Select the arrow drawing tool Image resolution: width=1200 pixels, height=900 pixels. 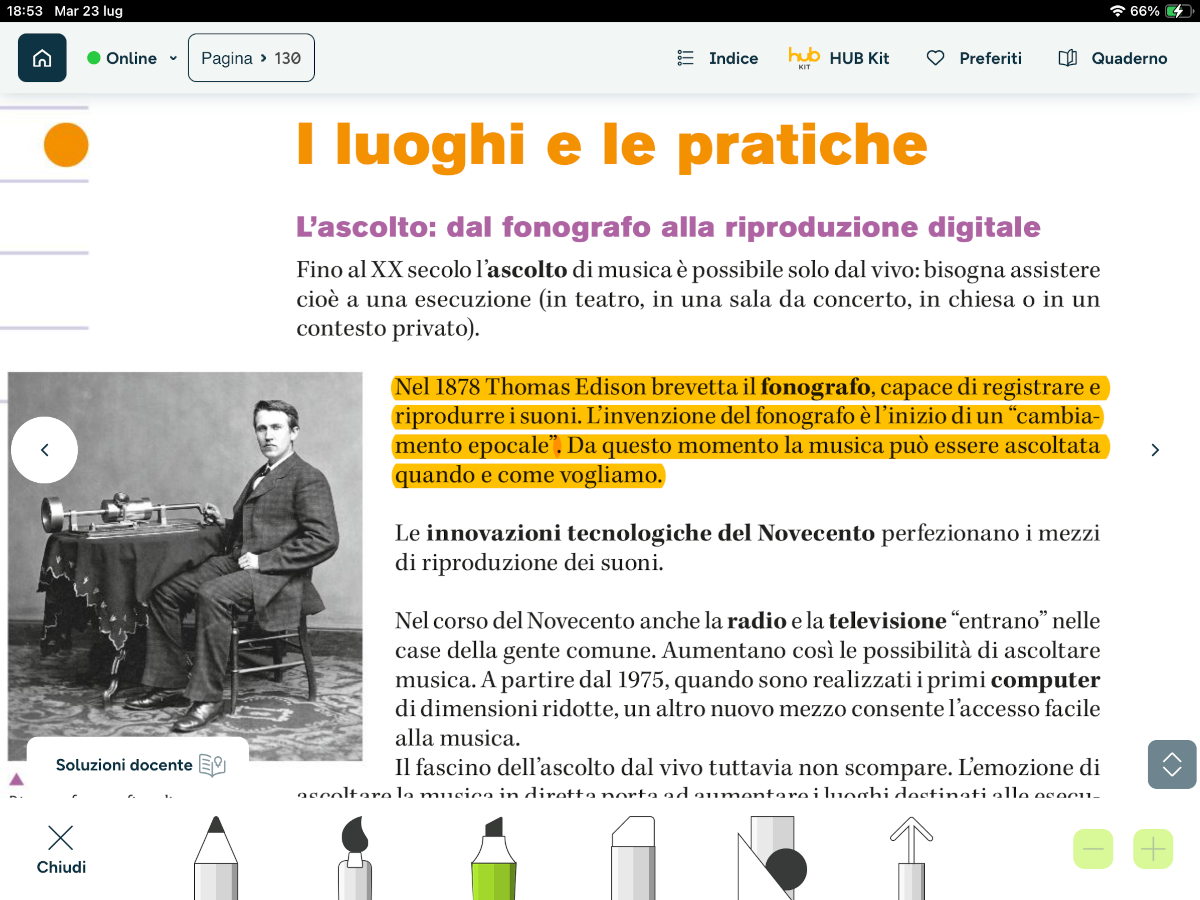tap(911, 858)
